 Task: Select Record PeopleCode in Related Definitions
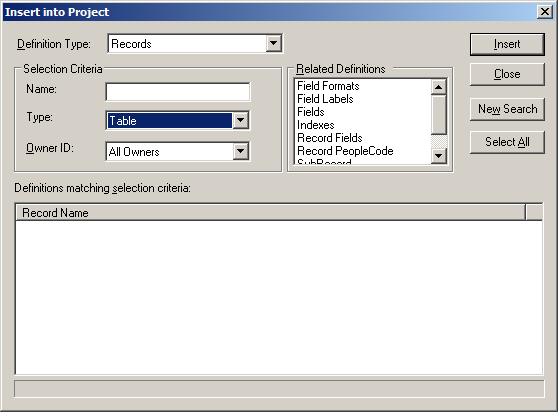coord(345,151)
